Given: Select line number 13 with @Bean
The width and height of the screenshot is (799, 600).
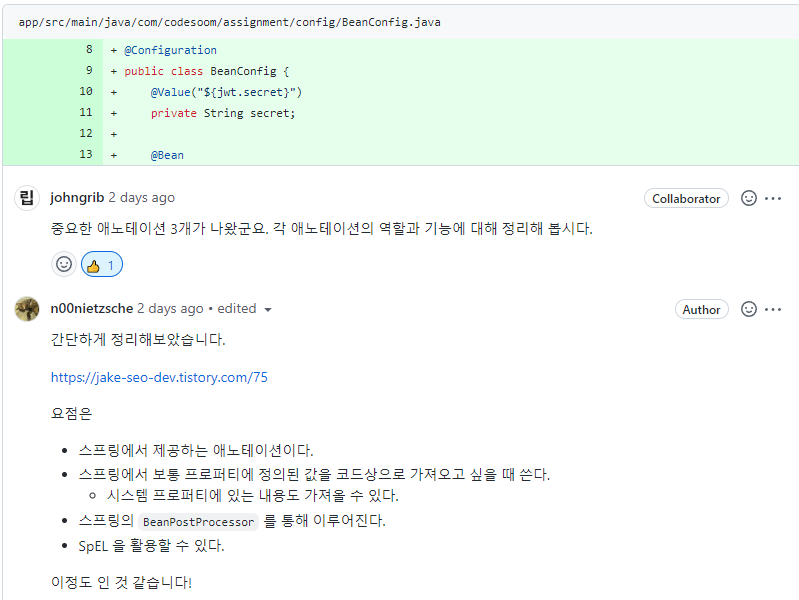Looking at the screenshot, I should tap(86, 155).
